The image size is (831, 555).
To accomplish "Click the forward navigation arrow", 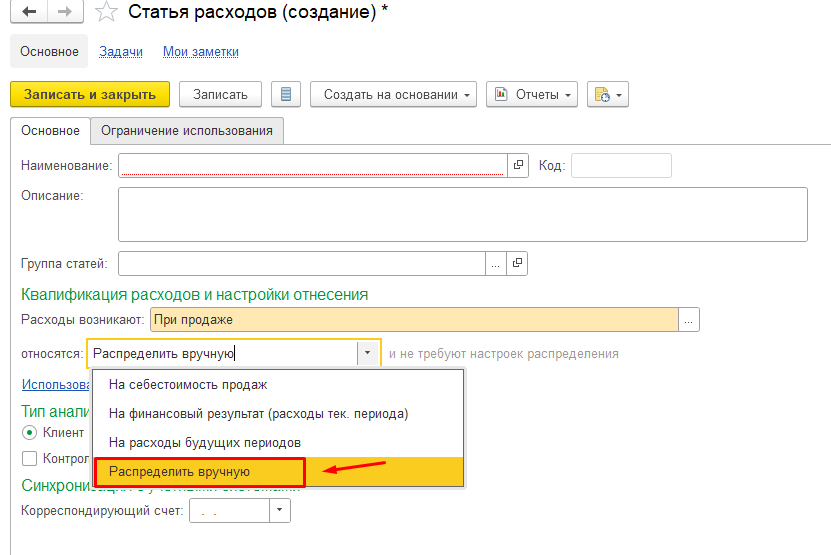I will (65, 12).
